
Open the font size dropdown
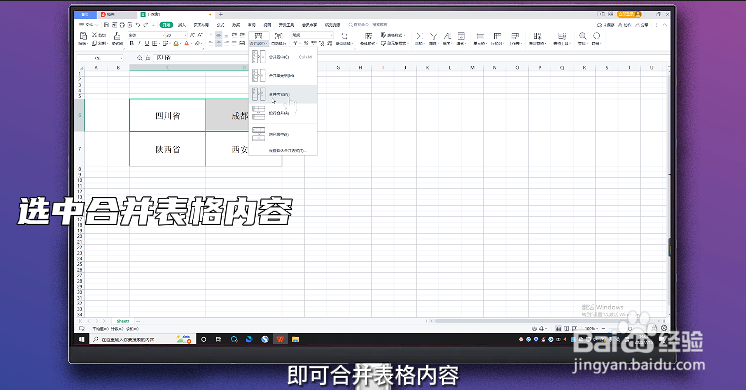[185, 35]
